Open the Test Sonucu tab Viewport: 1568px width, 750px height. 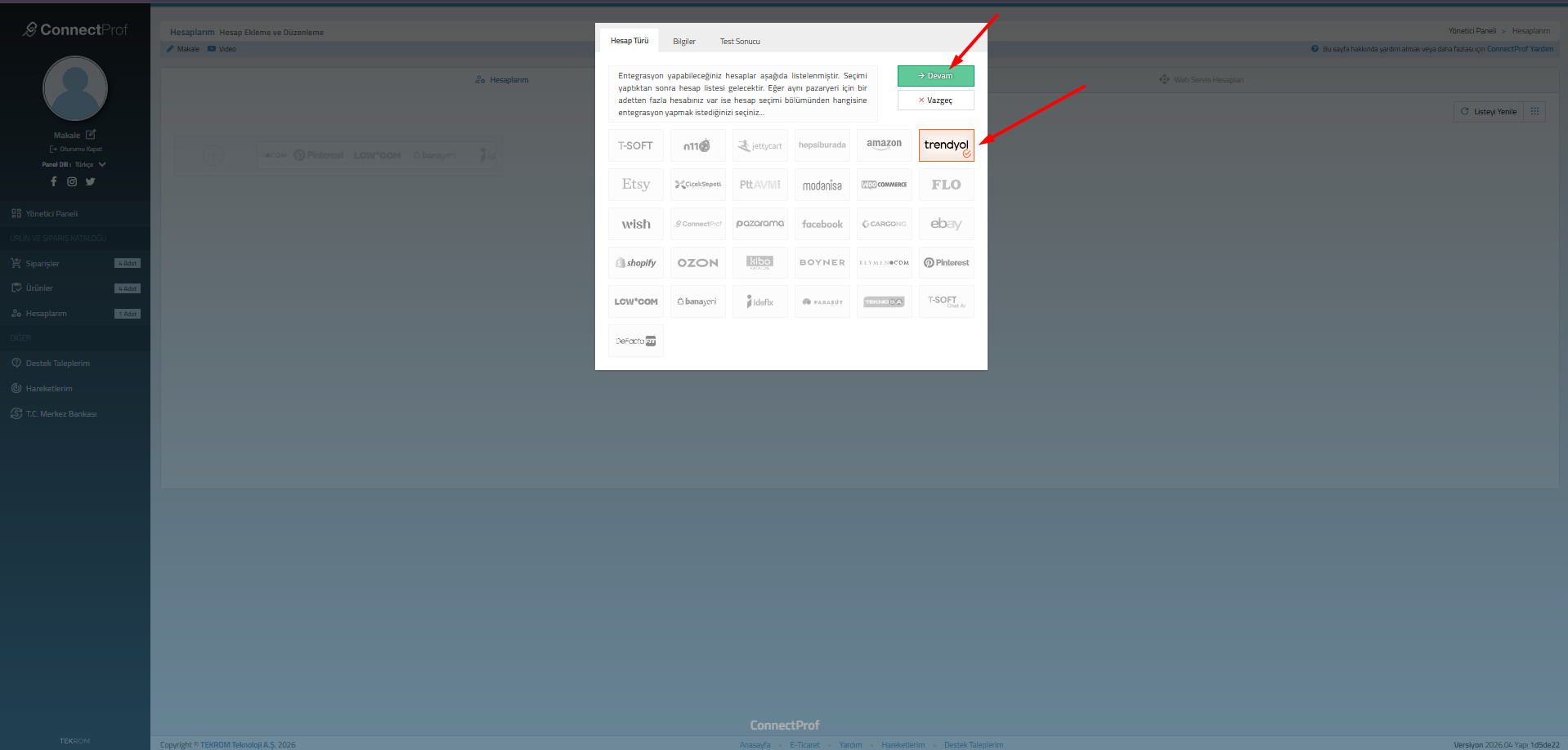739,42
